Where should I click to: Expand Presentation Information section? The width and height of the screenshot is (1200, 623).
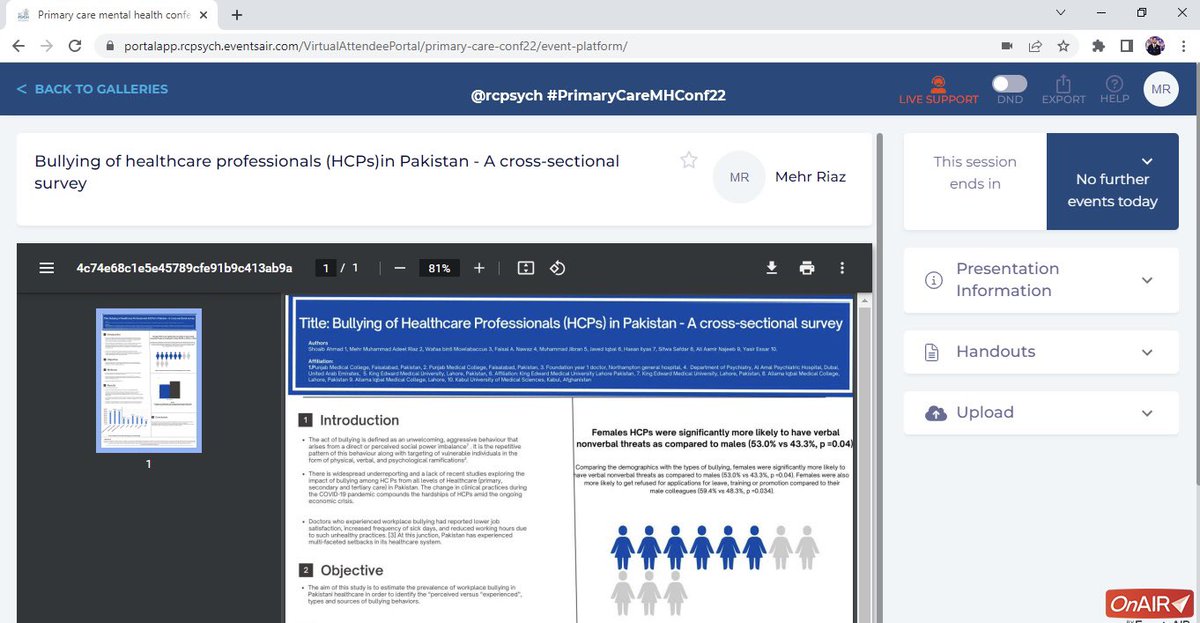[x=1041, y=280]
